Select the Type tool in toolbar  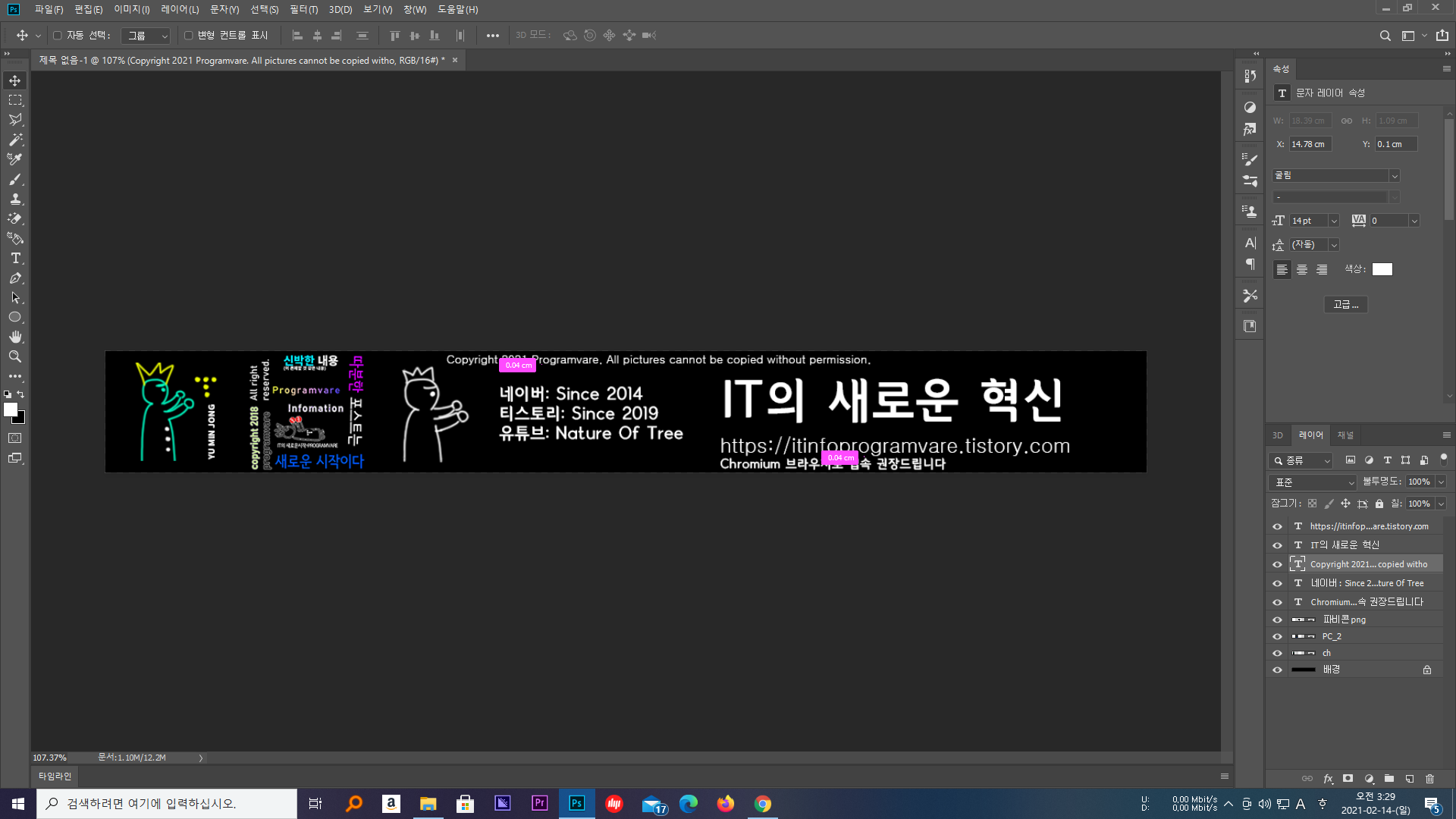pyautogui.click(x=15, y=259)
